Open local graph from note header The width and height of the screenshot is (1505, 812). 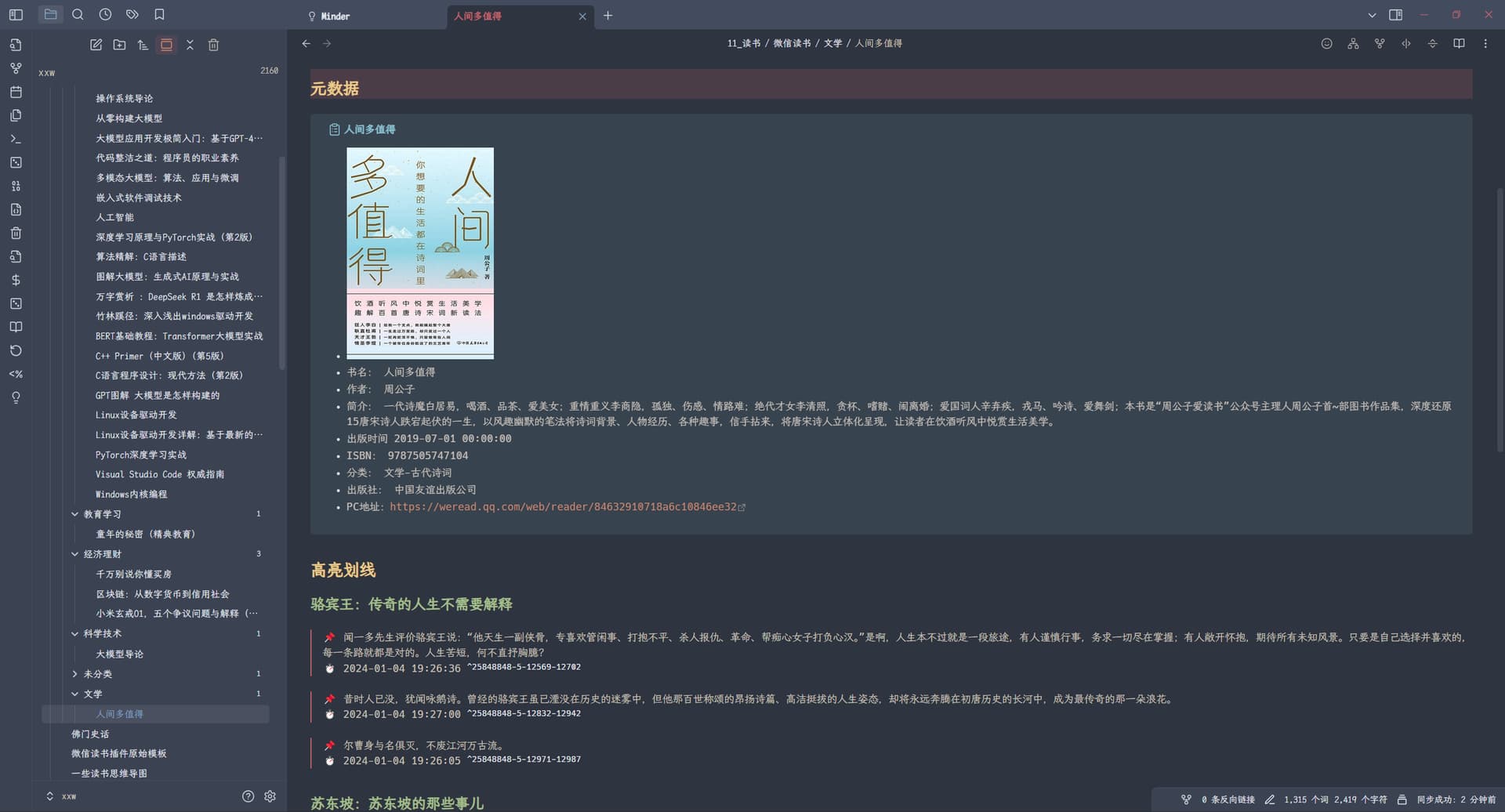(x=1380, y=43)
